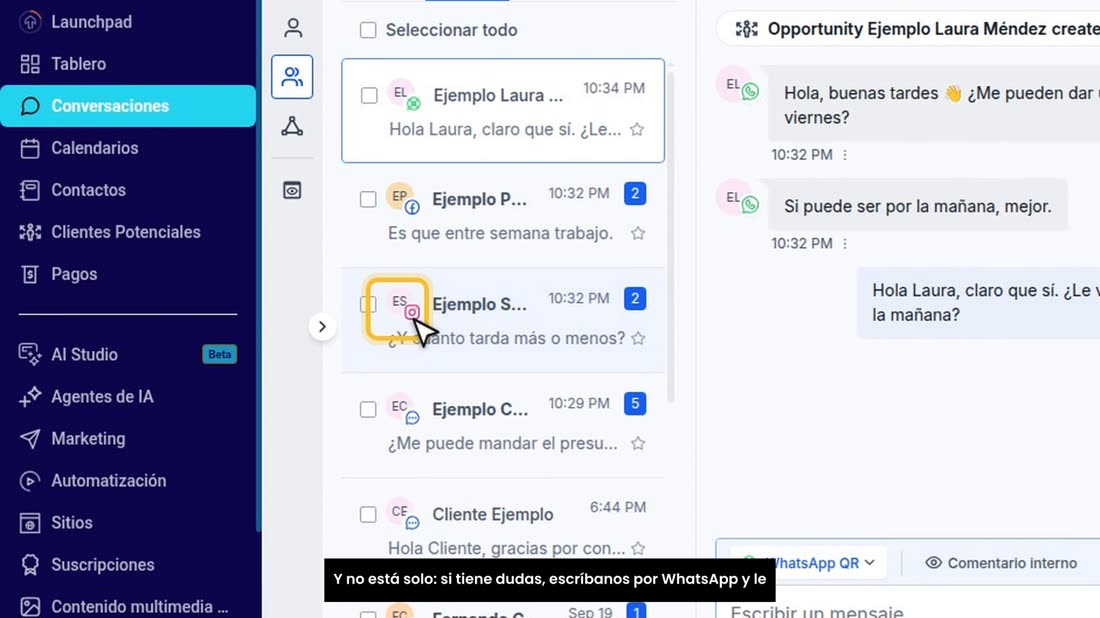Click the Pagos icon in sidebar

(x=29, y=274)
